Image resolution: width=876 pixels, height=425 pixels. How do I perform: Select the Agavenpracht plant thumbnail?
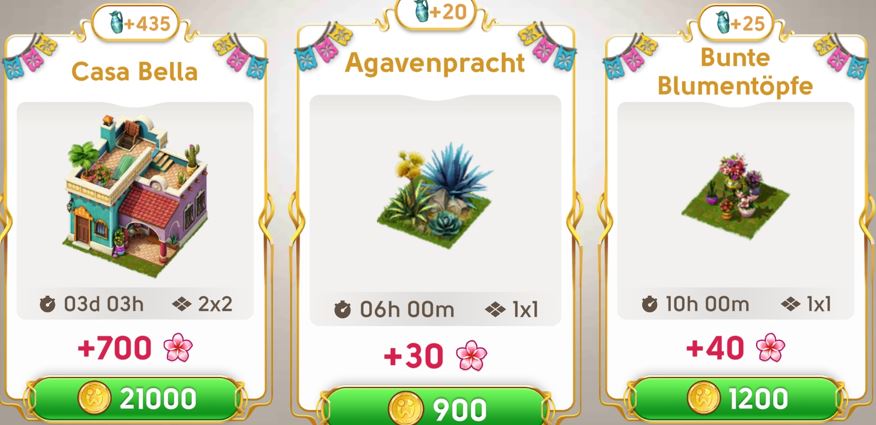435,191
